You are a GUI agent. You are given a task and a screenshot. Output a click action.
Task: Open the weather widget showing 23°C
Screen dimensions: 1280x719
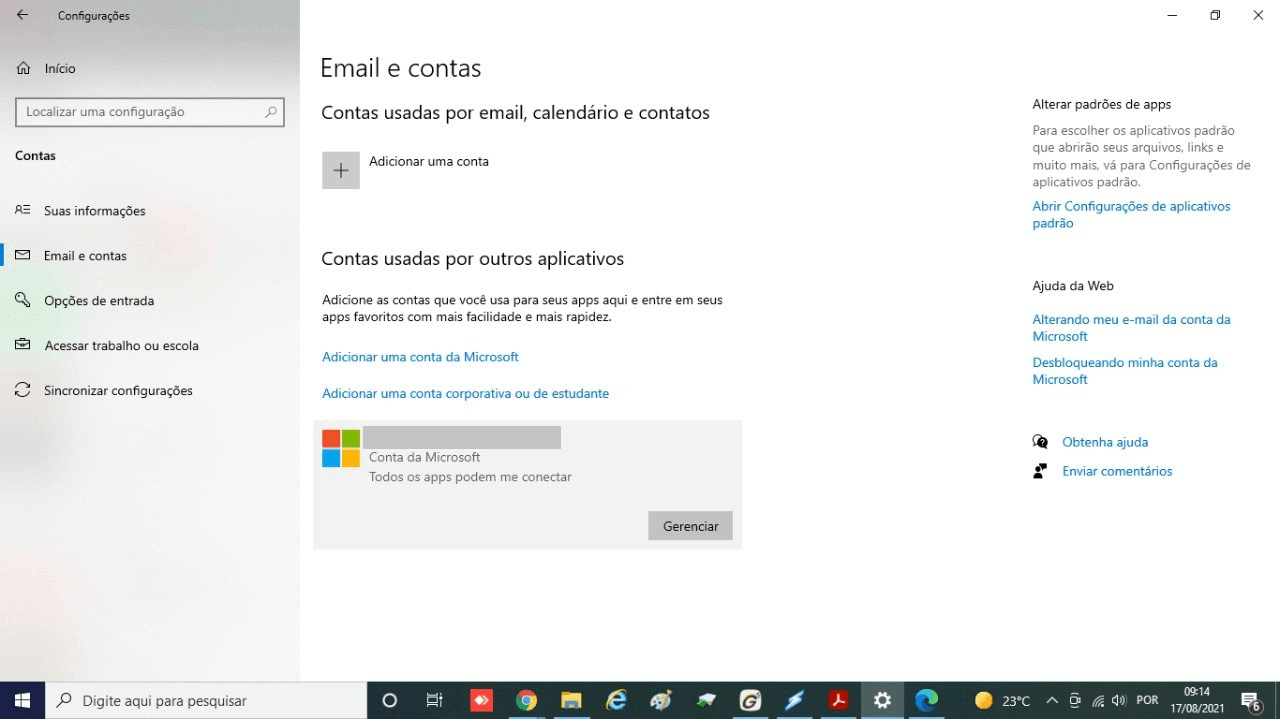(x=1003, y=701)
